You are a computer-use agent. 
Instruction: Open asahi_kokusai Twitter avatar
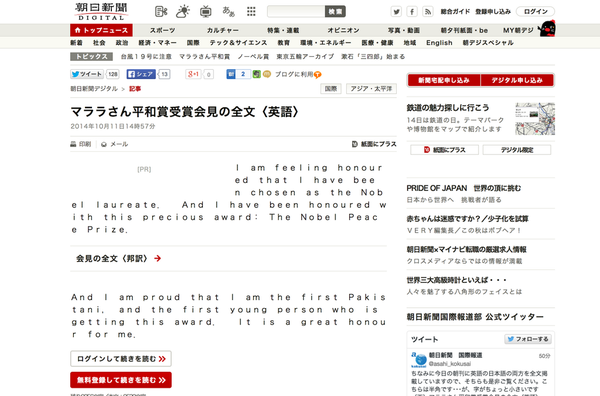pyautogui.click(x=419, y=360)
